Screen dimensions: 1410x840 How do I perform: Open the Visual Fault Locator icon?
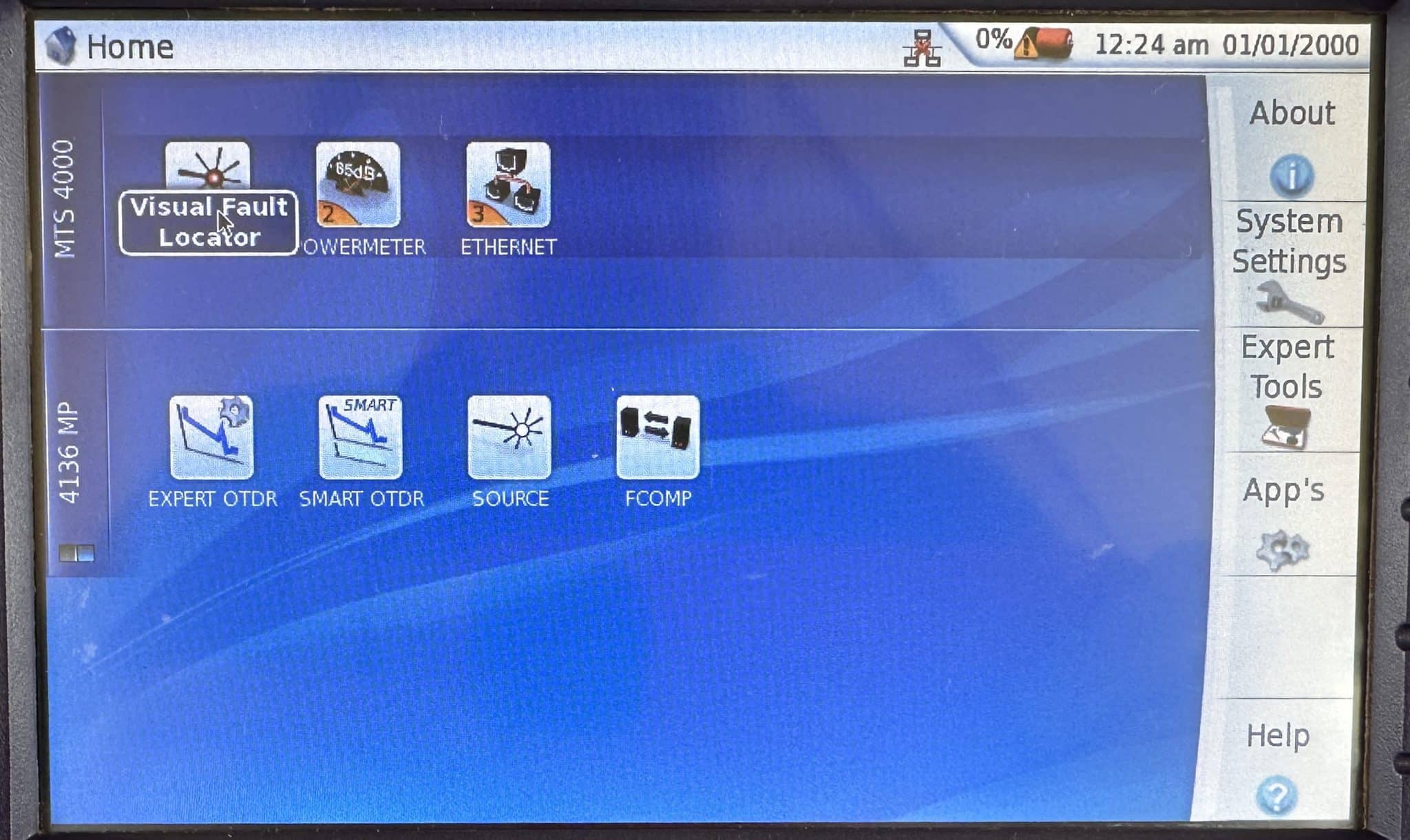click(x=207, y=165)
